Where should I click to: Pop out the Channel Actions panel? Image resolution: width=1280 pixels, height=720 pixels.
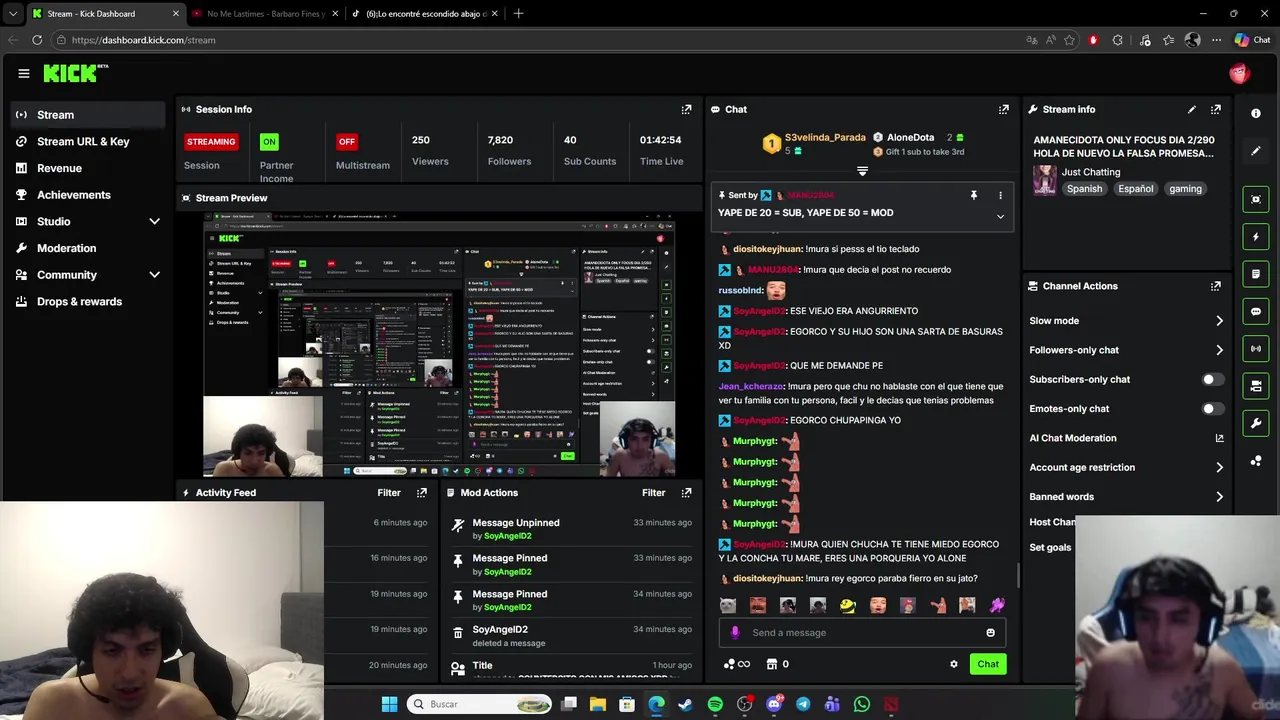(x=1215, y=286)
